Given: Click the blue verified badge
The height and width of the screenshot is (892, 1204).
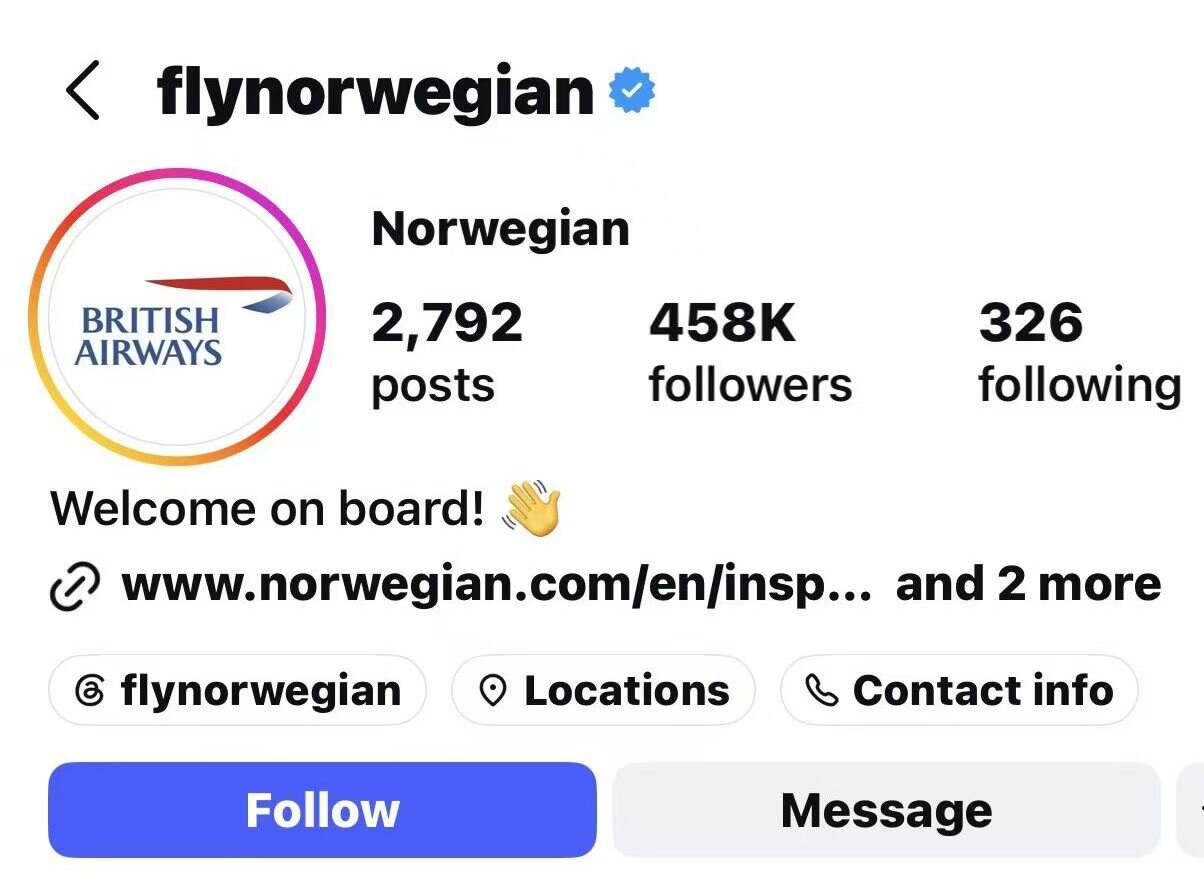Looking at the screenshot, I should pos(632,92).
